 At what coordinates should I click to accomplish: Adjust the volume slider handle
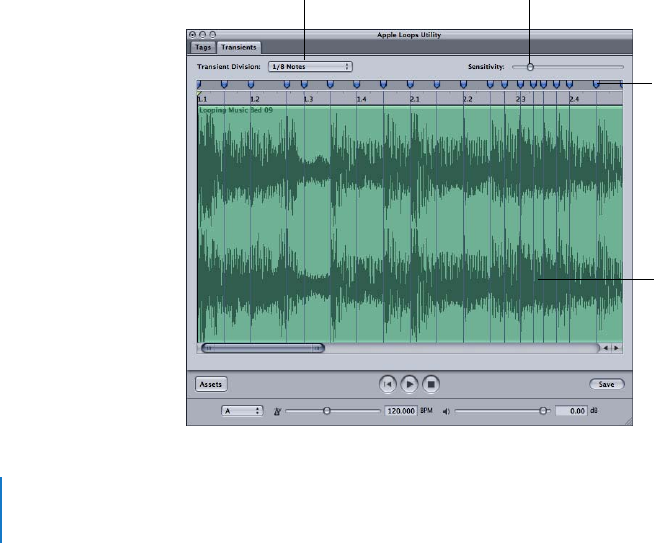point(543,411)
